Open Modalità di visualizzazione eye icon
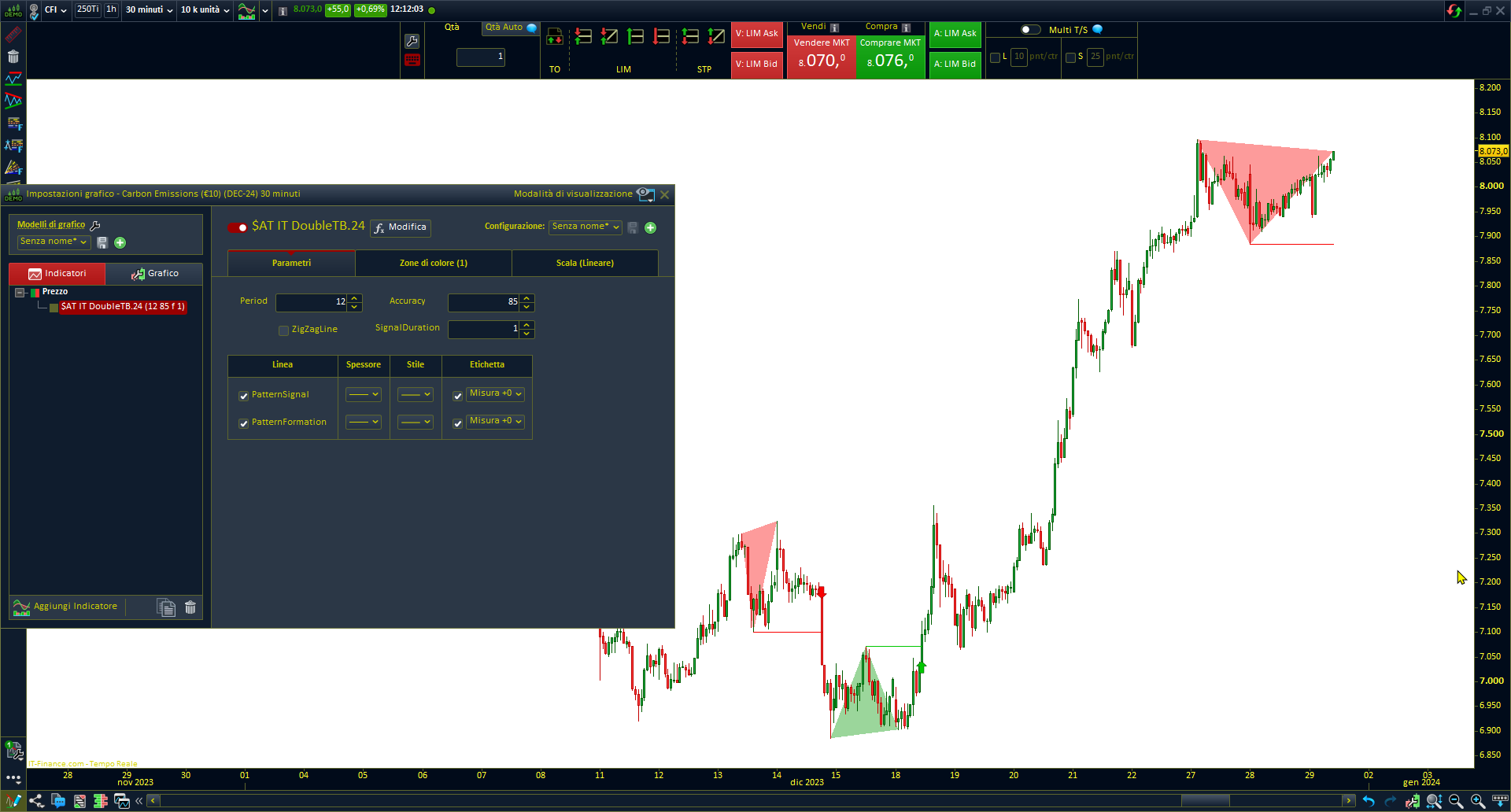Screen dimensions: 1511x812 (645, 194)
